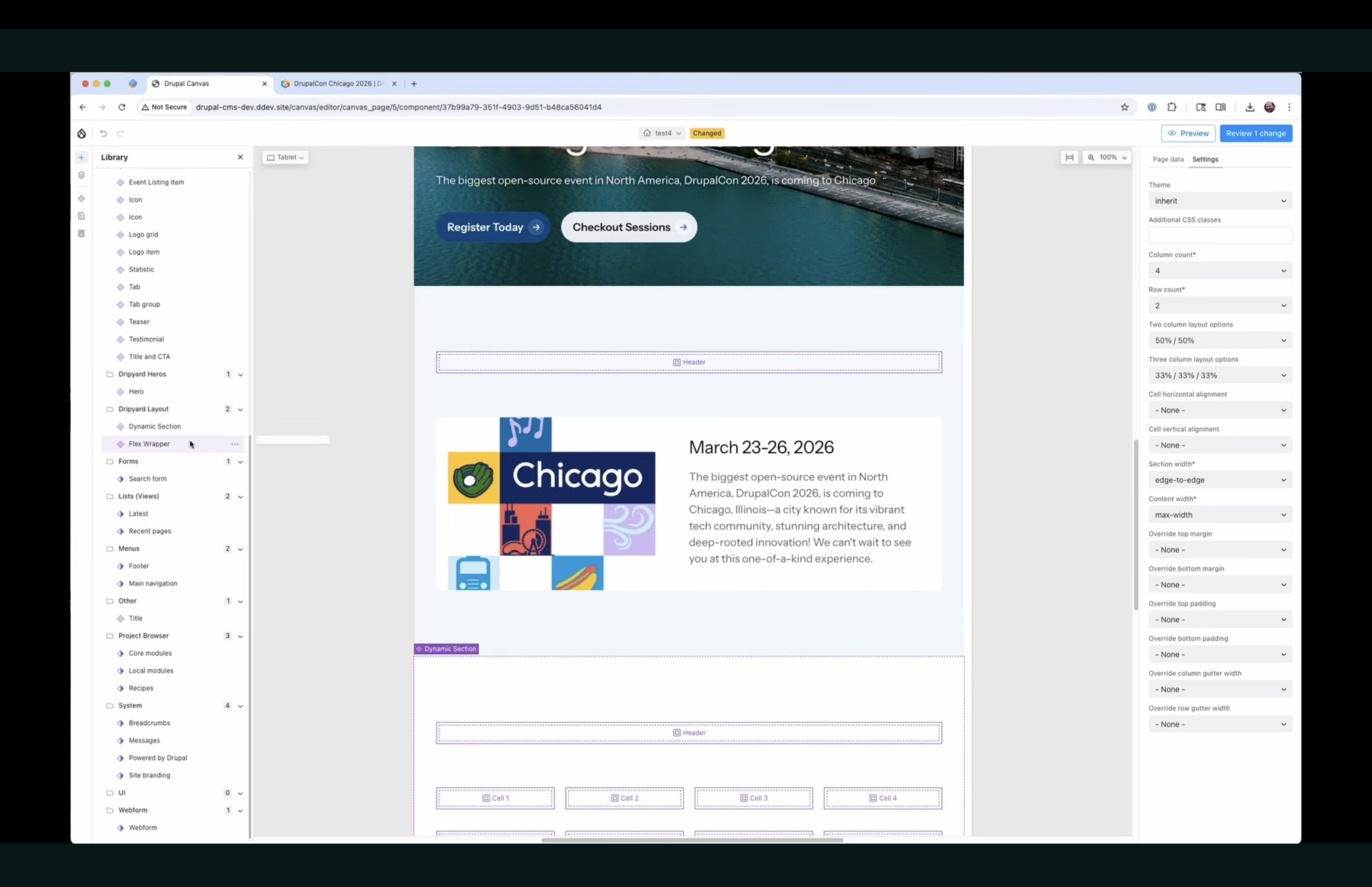This screenshot has height=887, width=1372.
Task: Select the add component plus icon in sidebar
Action: pos(81,157)
